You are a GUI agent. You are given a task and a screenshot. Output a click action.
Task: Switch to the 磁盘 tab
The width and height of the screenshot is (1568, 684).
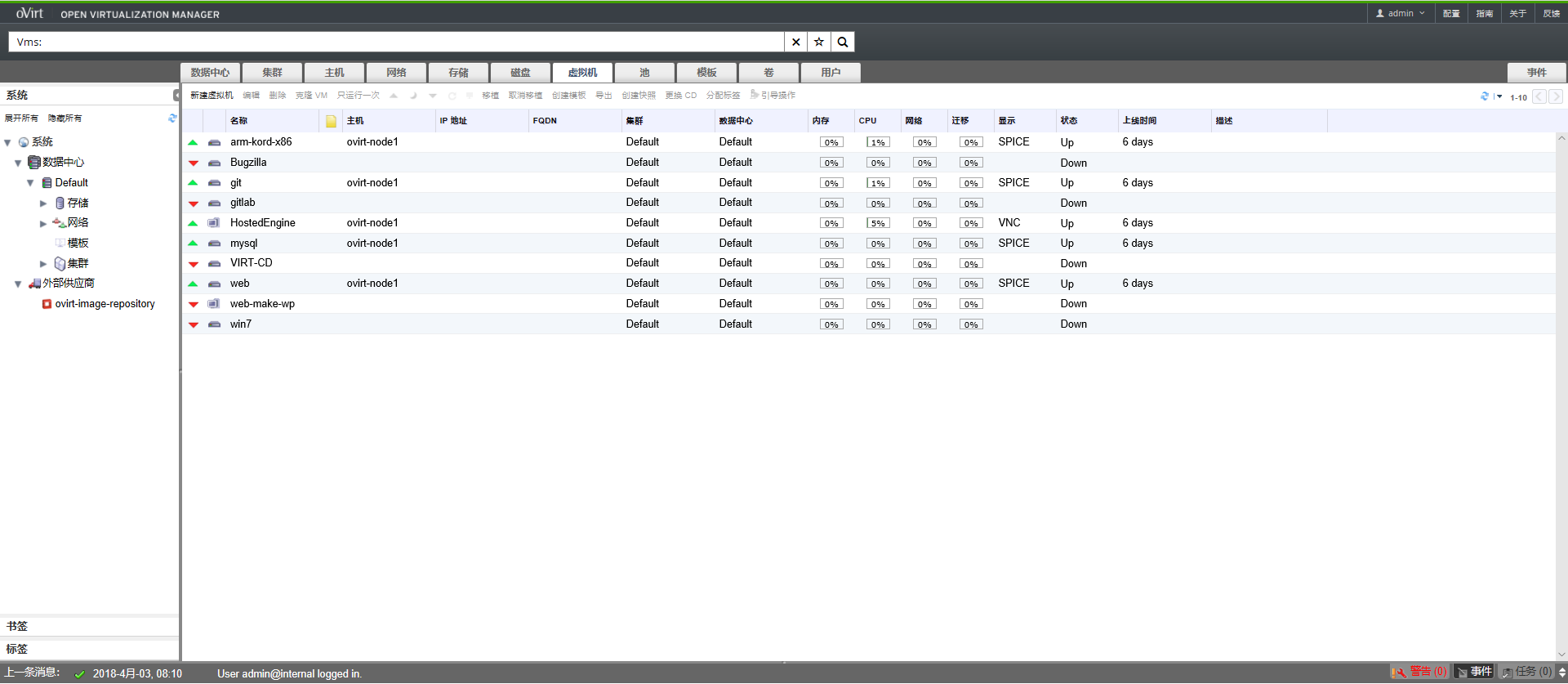coord(520,73)
